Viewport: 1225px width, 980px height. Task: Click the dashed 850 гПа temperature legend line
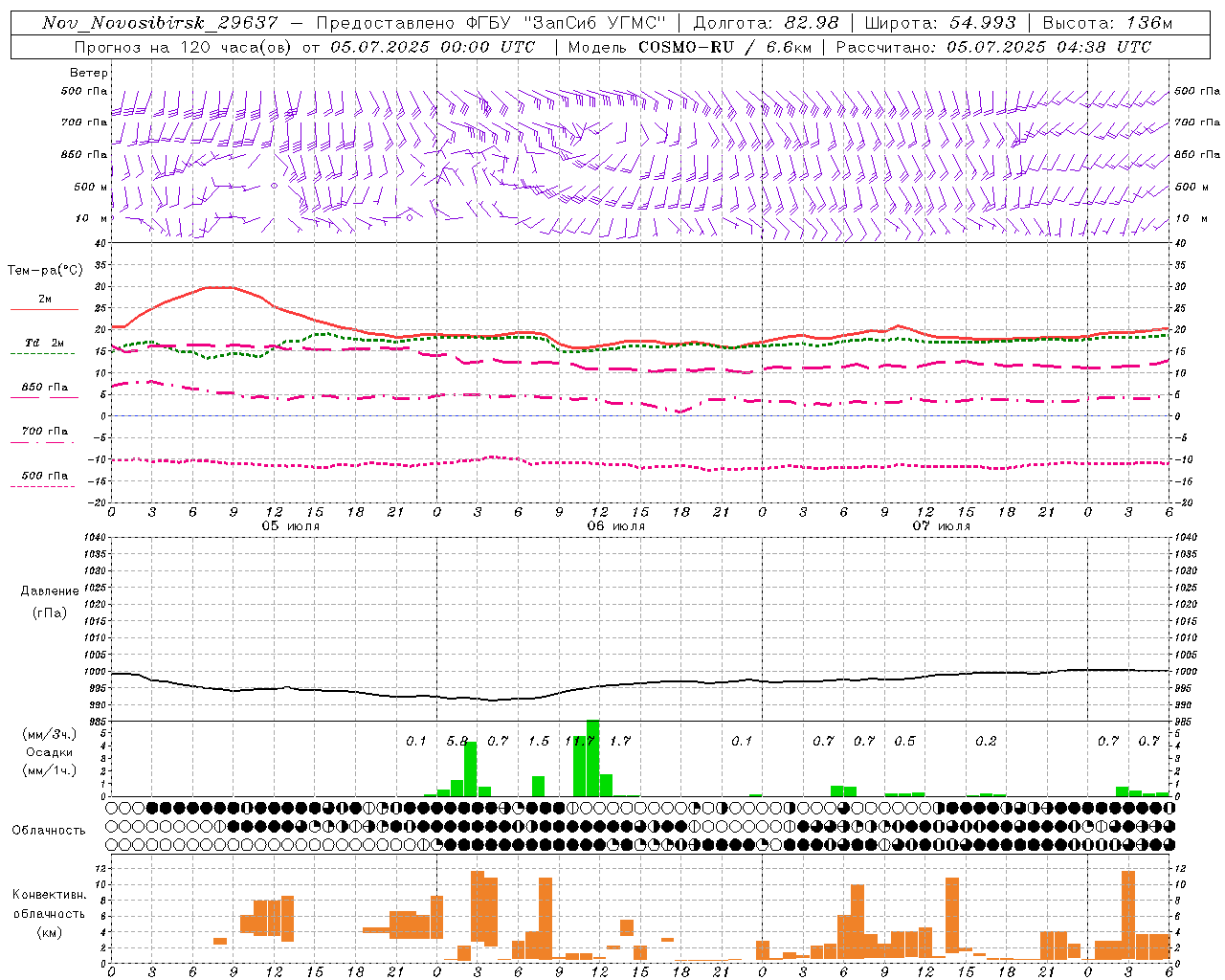[x=44, y=397]
